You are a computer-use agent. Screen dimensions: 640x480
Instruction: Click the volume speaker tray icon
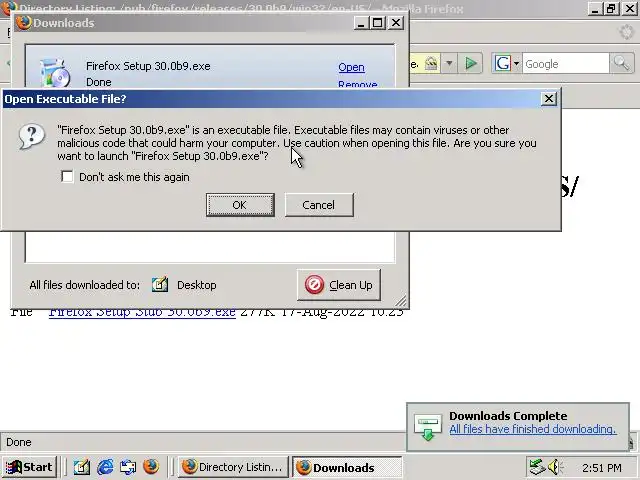coord(555,467)
